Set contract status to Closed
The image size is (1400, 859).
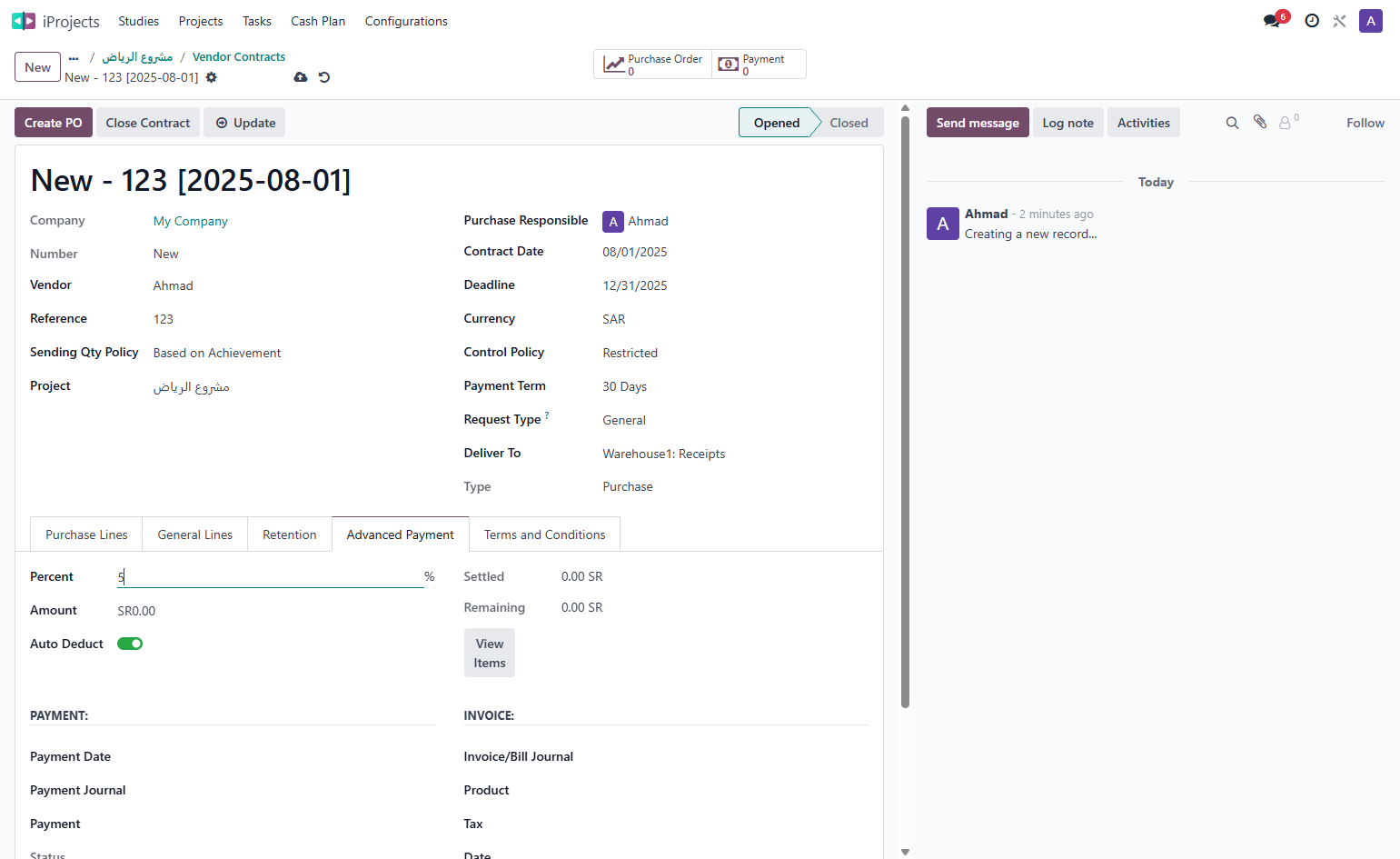849,123
